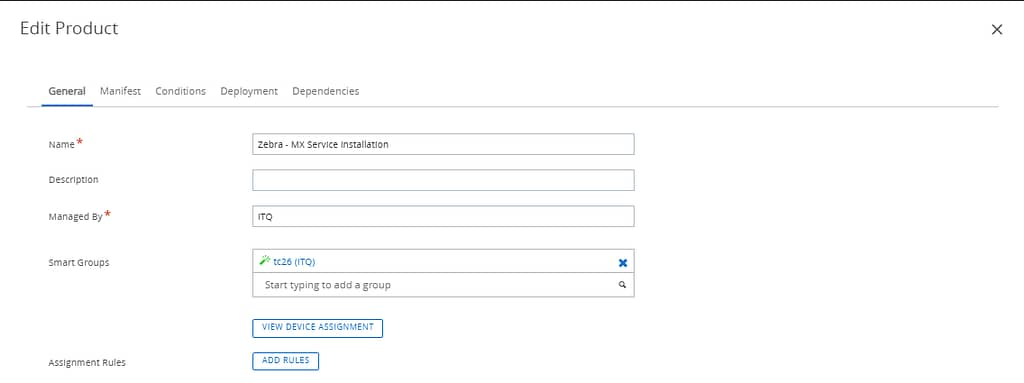Click View Device Assignment button
Screen dimensions: 1024x383
(317, 327)
